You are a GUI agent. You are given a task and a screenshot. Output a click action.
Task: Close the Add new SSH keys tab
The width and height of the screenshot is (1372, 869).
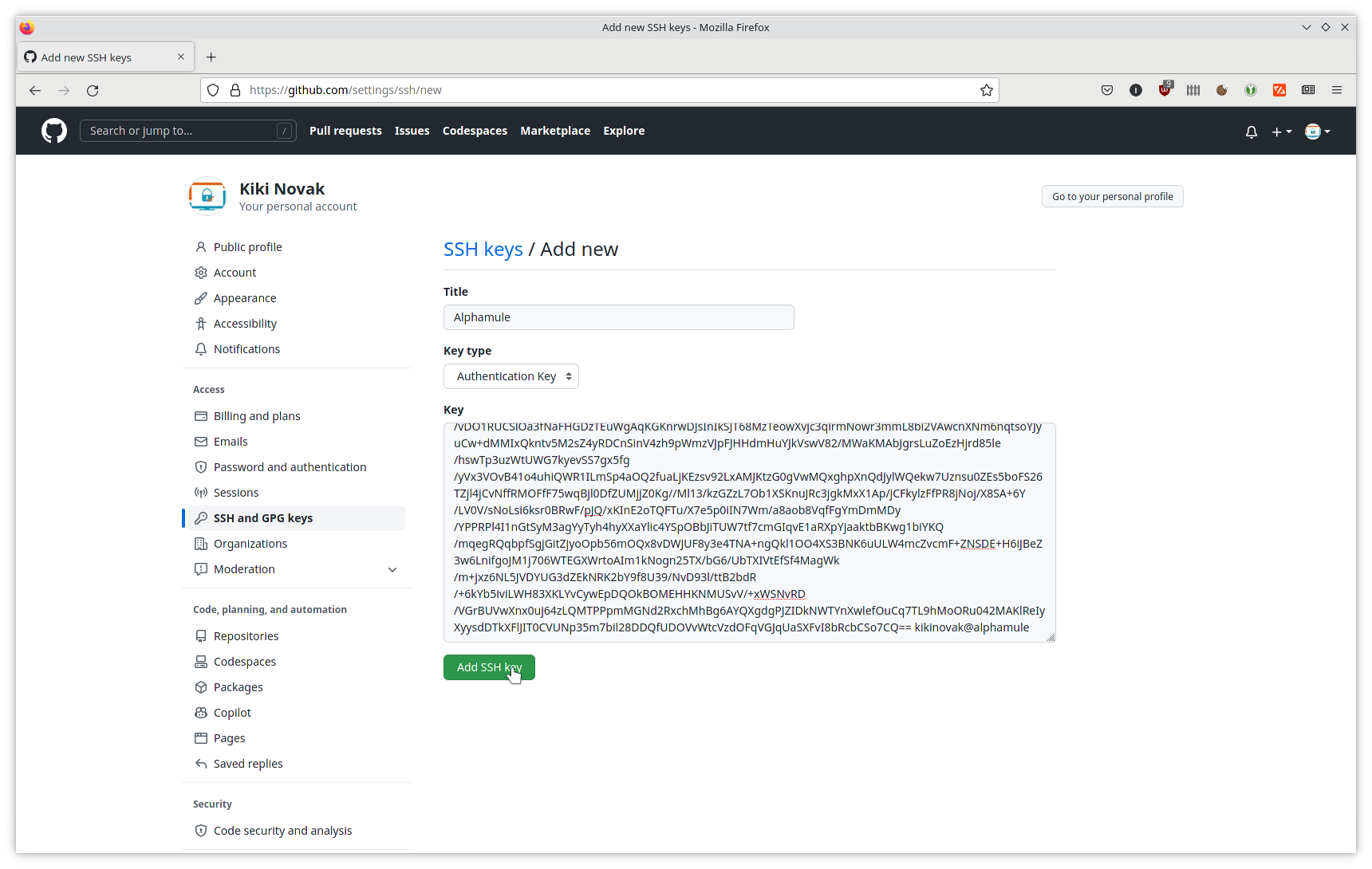(x=181, y=57)
